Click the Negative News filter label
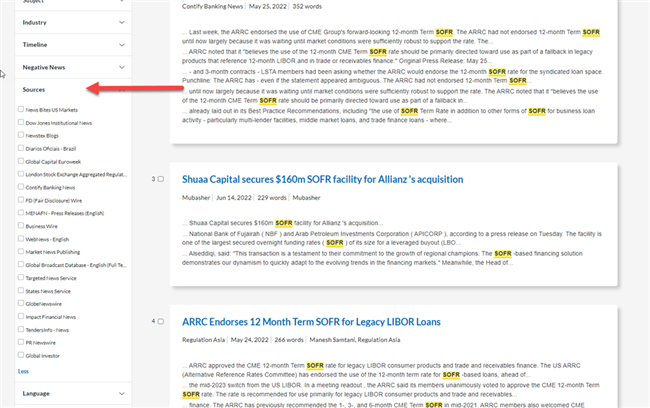Screen dimensions: 650x408 [x=44, y=67]
